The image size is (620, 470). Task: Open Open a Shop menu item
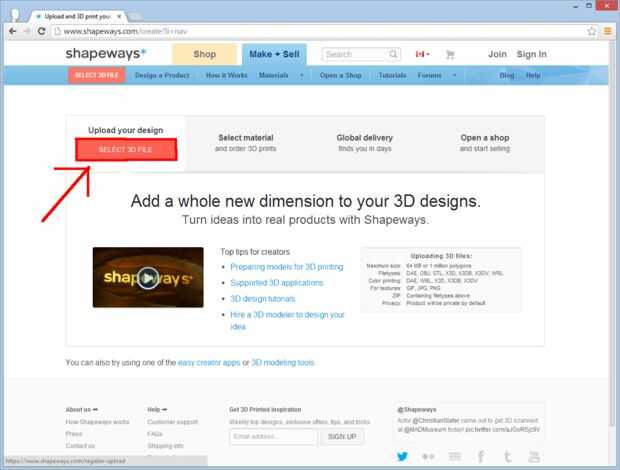[x=340, y=75]
